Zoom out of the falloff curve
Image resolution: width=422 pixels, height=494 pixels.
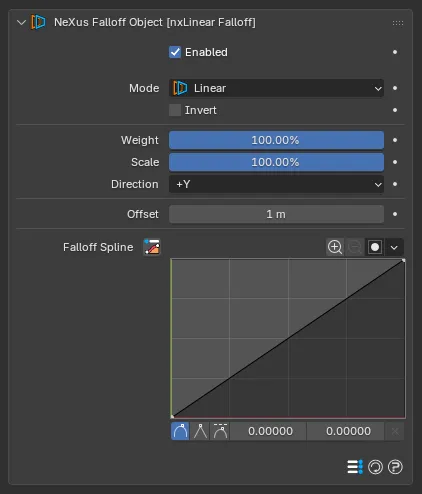coord(355,247)
